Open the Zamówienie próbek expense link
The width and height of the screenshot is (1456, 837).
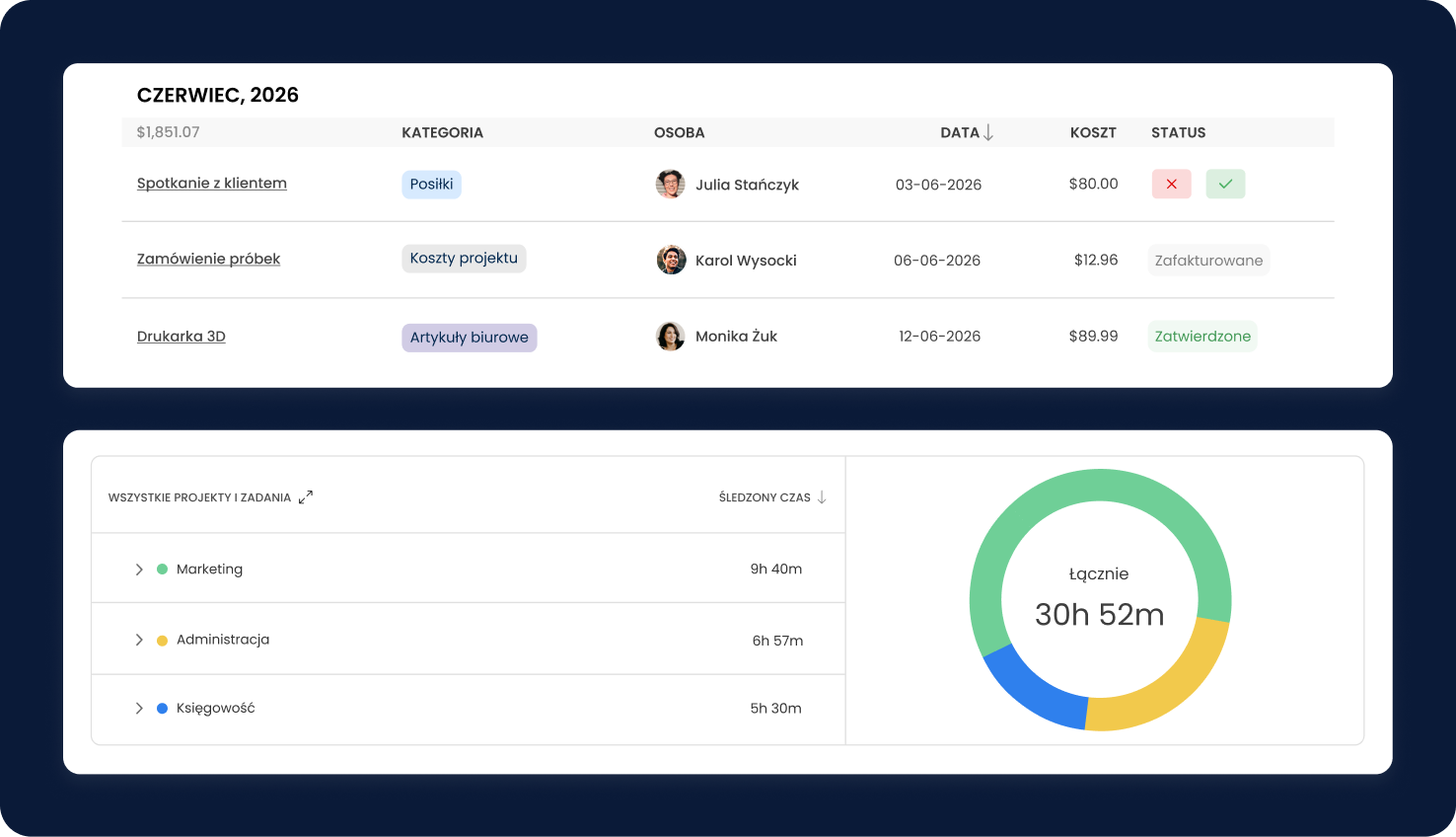[208, 260]
